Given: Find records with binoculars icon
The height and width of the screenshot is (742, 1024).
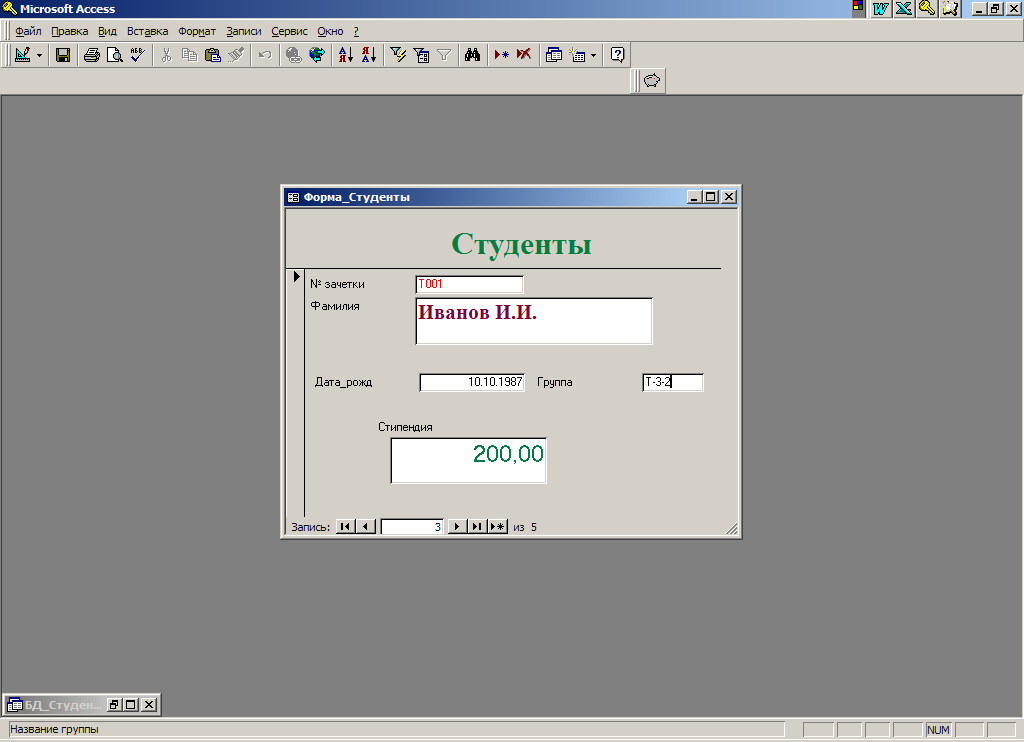Looking at the screenshot, I should (473, 55).
